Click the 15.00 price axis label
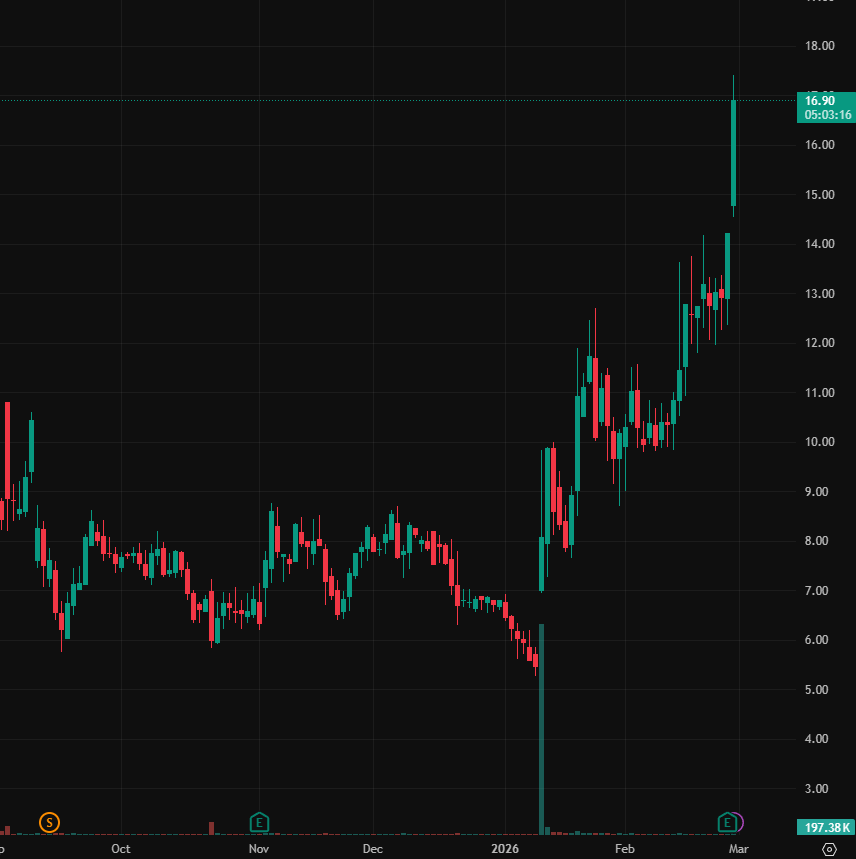Viewport: 856px width, 859px height. point(819,195)
